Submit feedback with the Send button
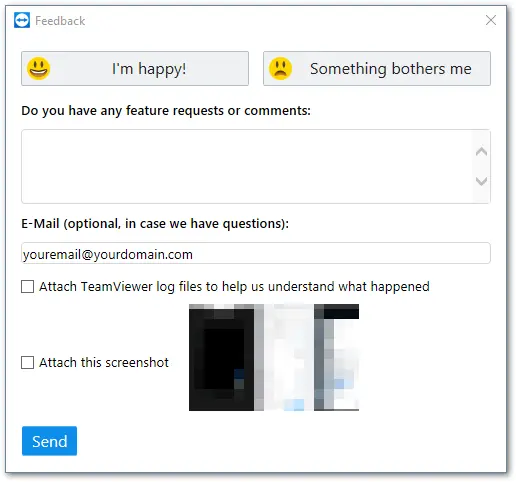This screenshot has width=516, height=482. (x=49, y=441)
